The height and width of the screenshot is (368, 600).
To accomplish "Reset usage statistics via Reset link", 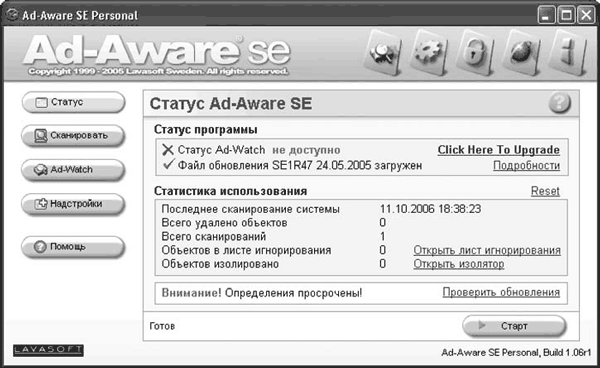I will pos(545,191).
